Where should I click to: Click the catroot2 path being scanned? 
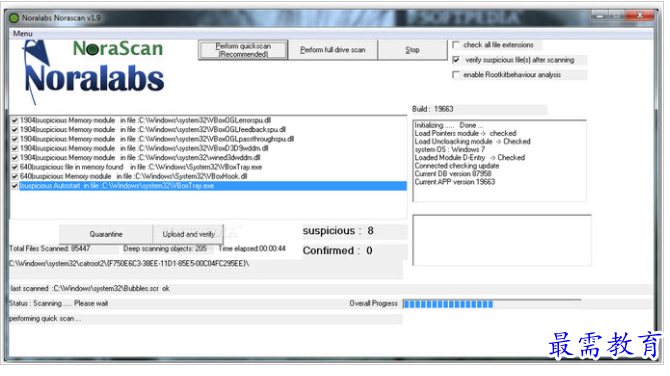tap(129, 264)
